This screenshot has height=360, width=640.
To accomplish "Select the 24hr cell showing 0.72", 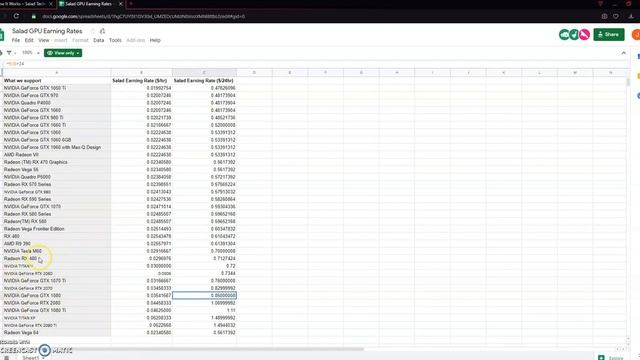I will coord(204,266).
